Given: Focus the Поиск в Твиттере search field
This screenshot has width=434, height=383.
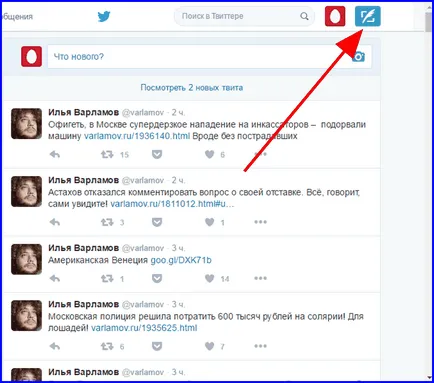Looking at the screenshot, I should click(244, 16).
